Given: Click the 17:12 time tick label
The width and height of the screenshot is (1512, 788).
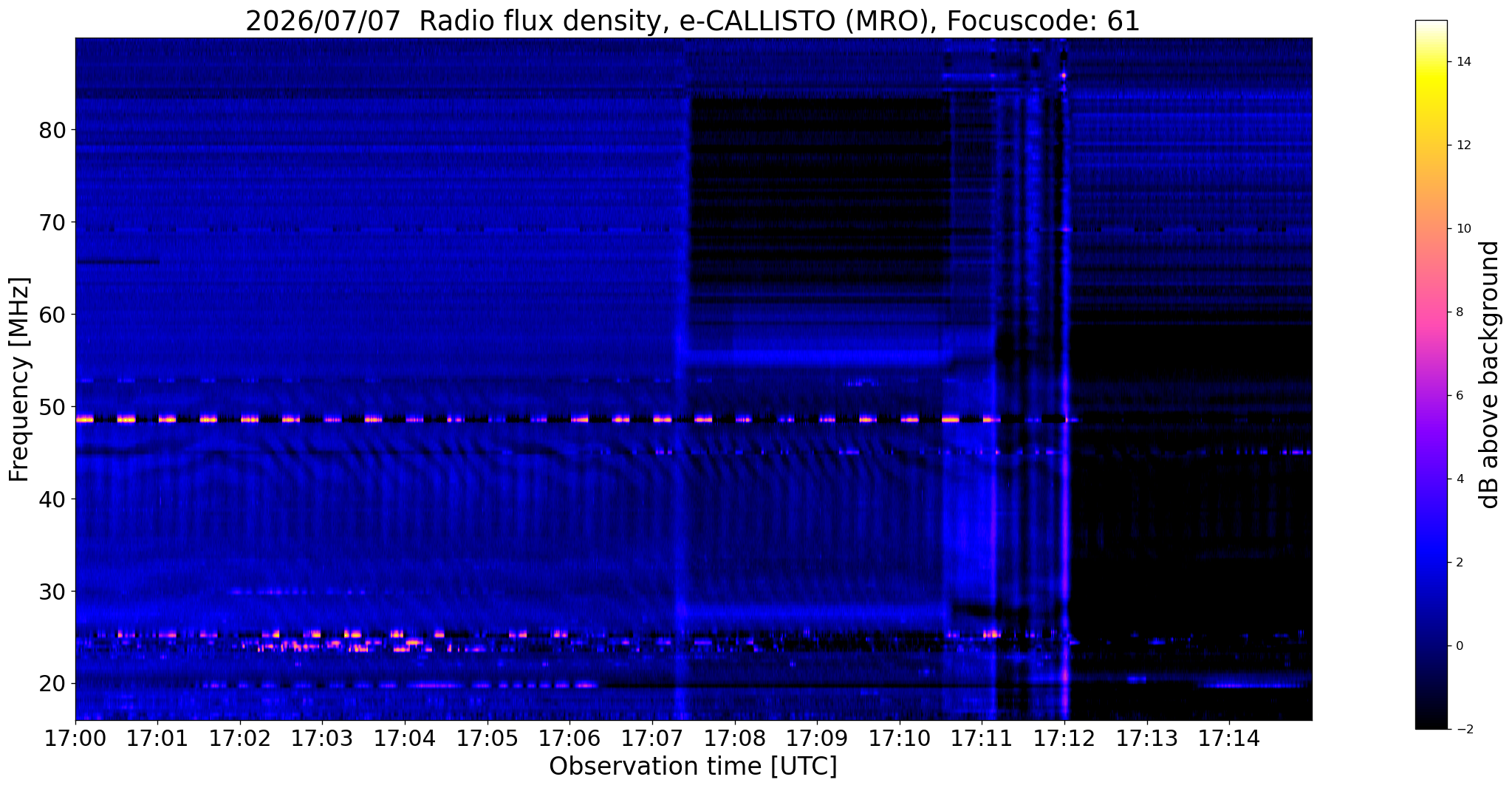Looking at the screenshot, I should click(1064, 739).
